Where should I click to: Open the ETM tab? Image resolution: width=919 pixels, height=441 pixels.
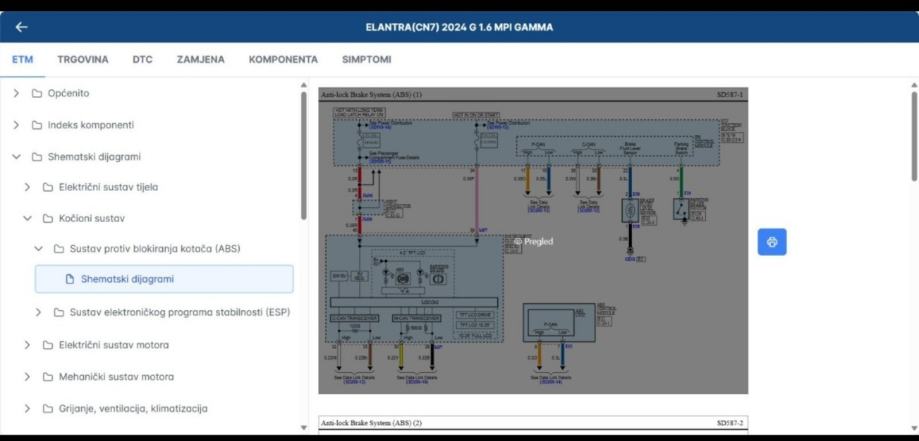click(x=22, y=59)
